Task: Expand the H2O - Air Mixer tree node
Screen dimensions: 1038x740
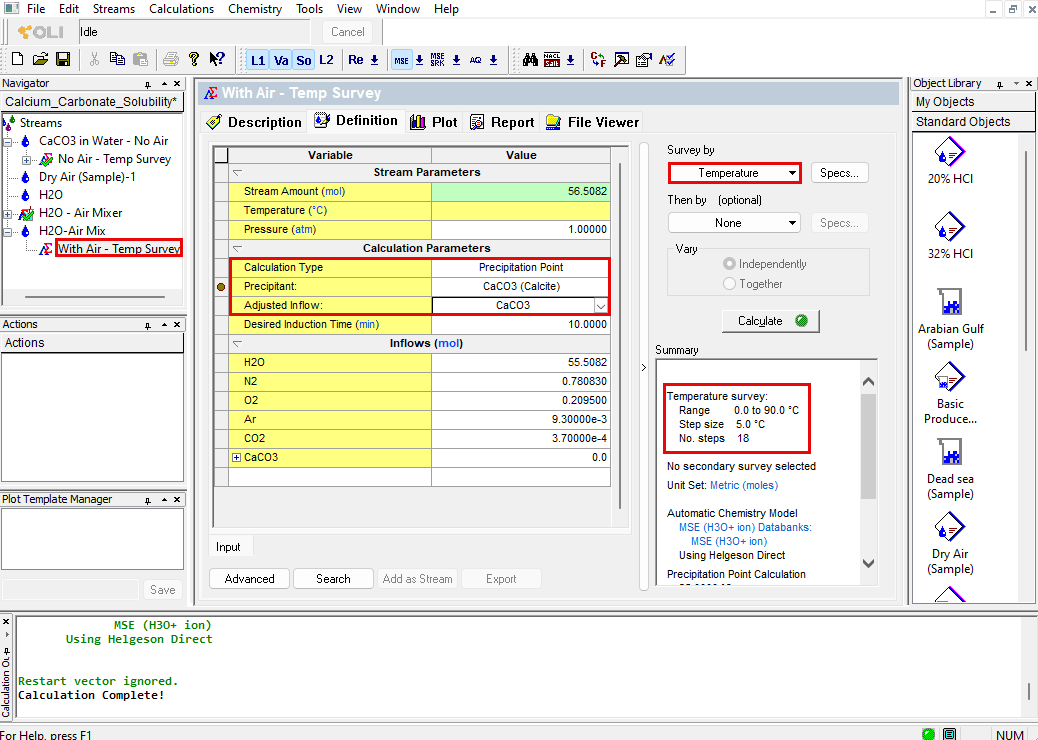Action: (x=7, y=213)
